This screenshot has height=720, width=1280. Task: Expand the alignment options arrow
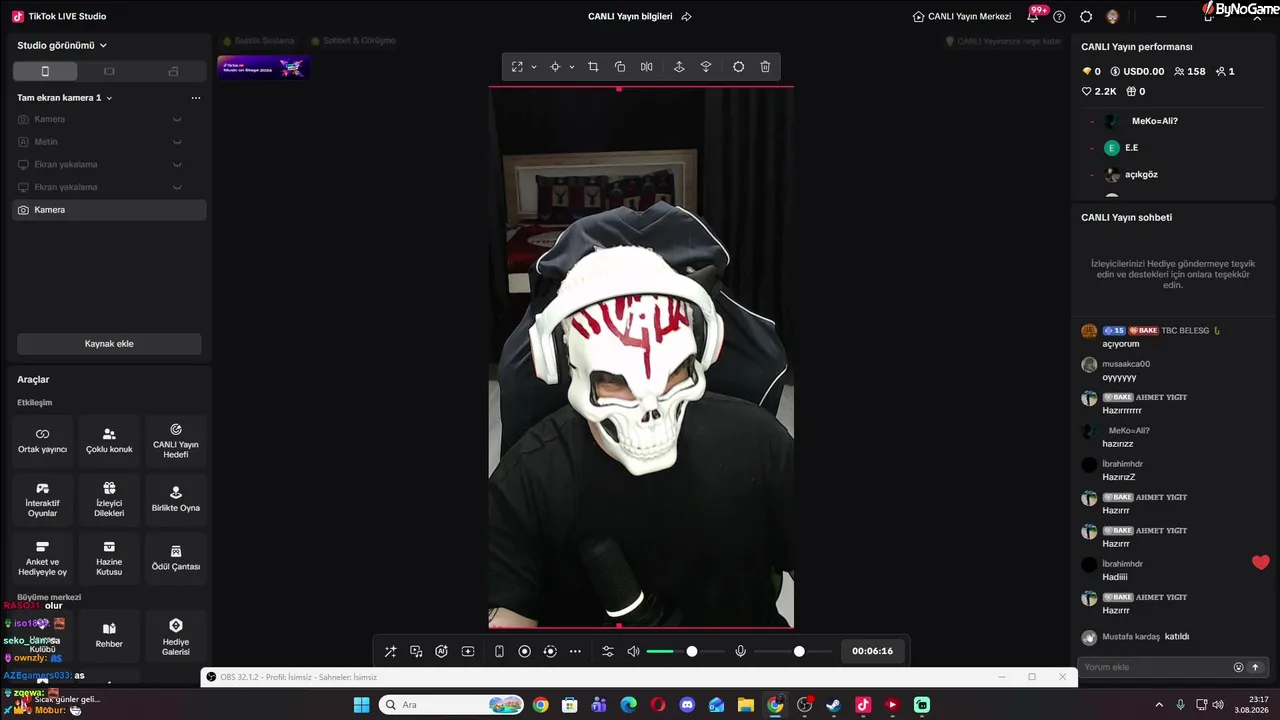coord(572,67)
